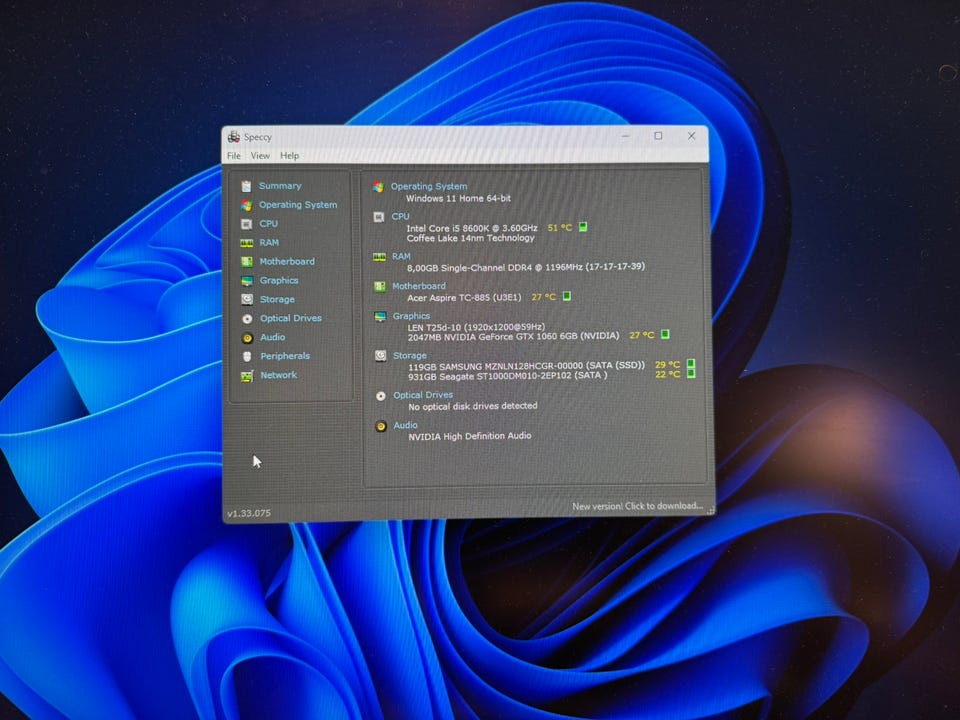Screen dimensions: 960x720
Task: Click the Audio heading link in the summary panel
Action: click(405, 425)
